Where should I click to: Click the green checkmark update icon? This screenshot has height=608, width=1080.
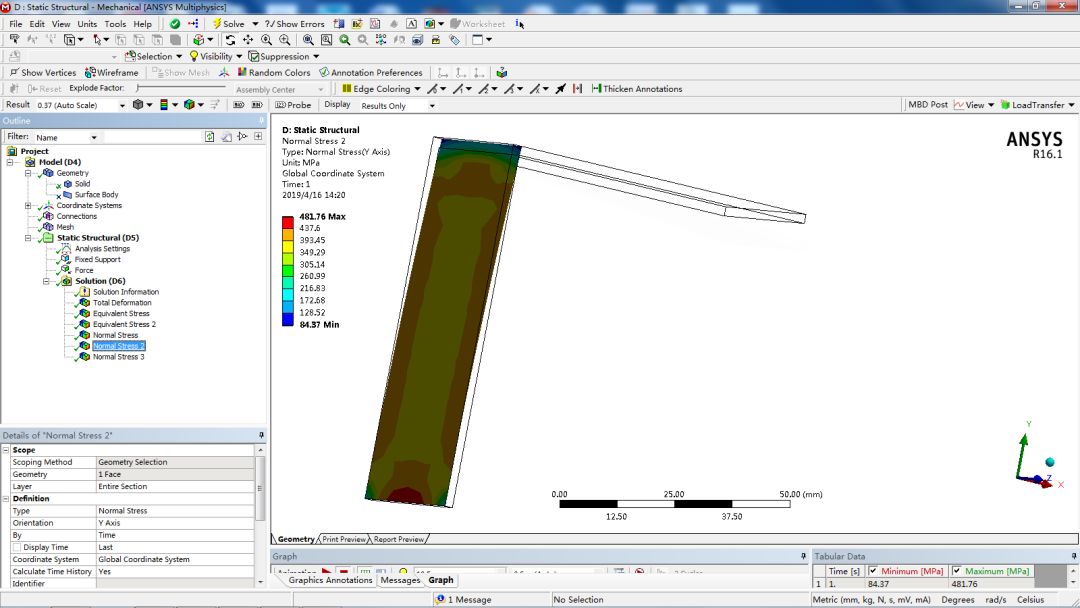tap(175, 23)
